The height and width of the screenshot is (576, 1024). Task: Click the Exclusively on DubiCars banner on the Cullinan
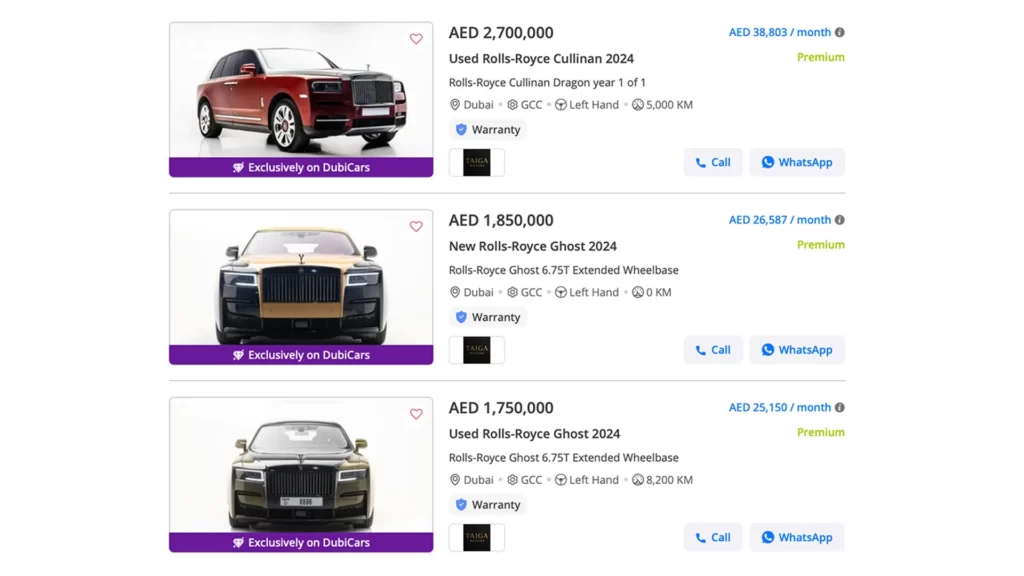[300, 168]
